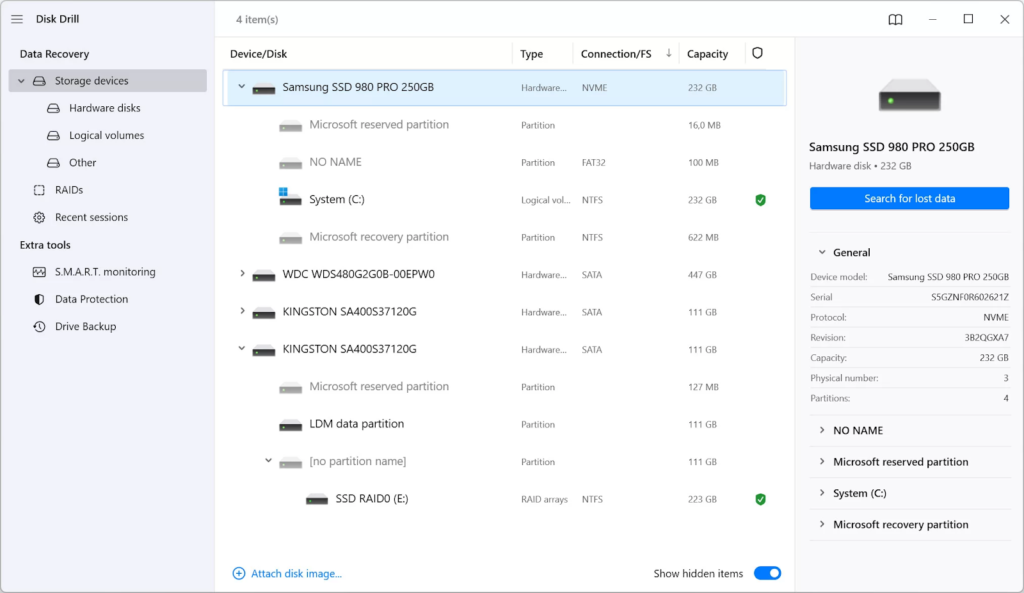Image resolution: width=1024 pixels, height=593 pixels.
Task: Click the green protection badge on SSD RAID0
Action: (761, 498)
